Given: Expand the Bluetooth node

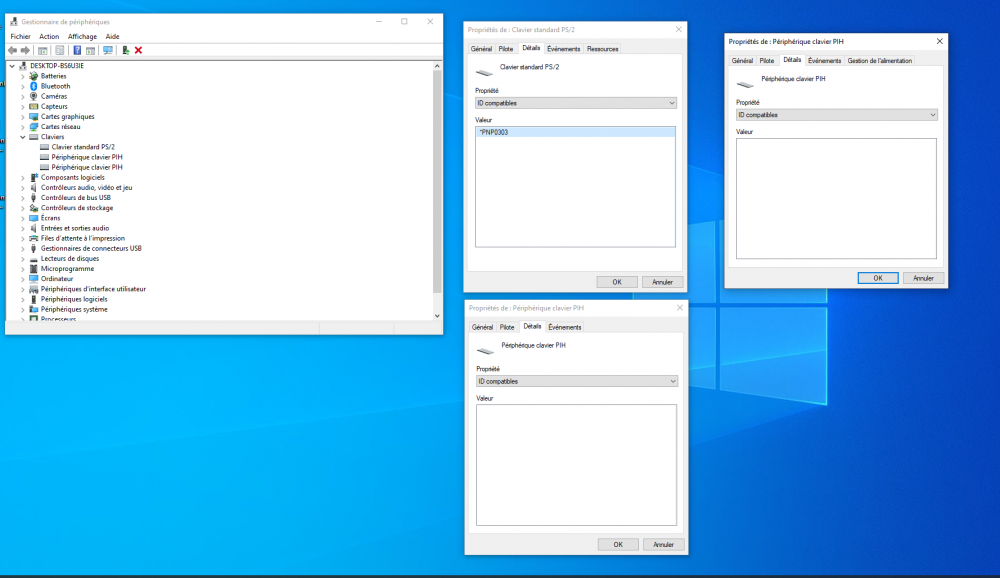Looking at the screenshot, I should [23, 86].
